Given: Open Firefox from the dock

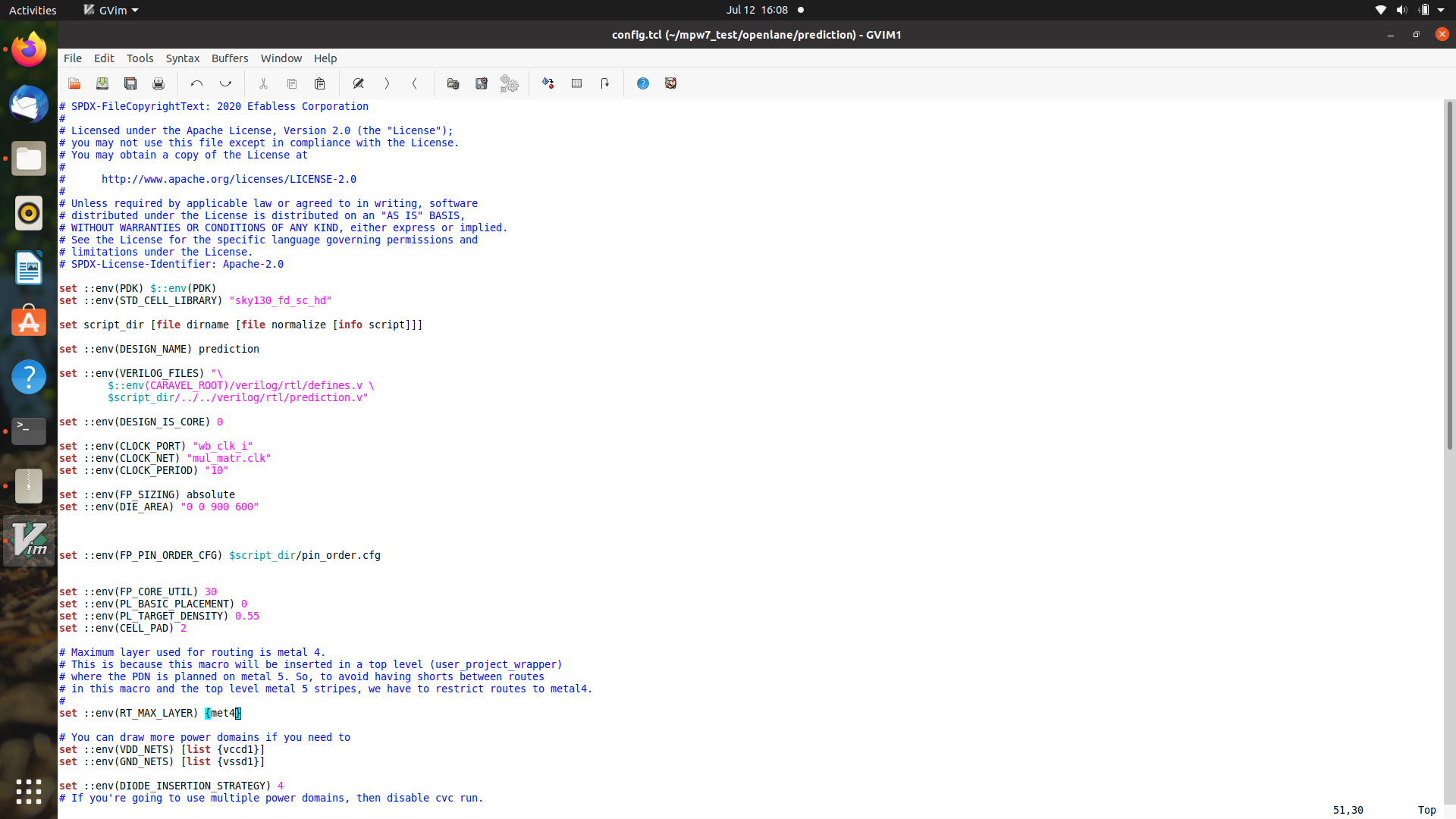Looking at the screenshot, I should pyautogui.click(x=28, y=49).
